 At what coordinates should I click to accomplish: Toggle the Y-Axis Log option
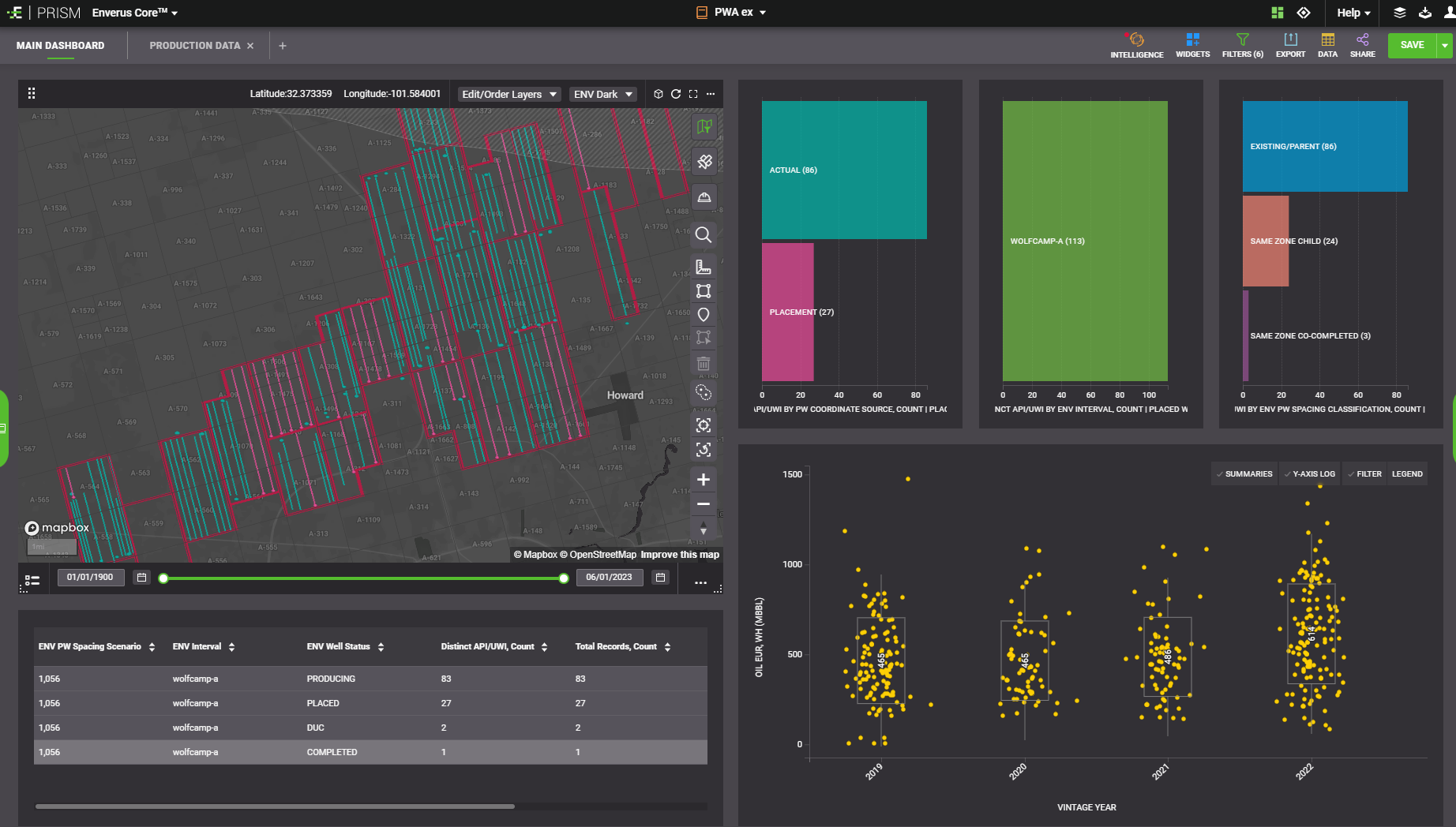pos(1309,474)
